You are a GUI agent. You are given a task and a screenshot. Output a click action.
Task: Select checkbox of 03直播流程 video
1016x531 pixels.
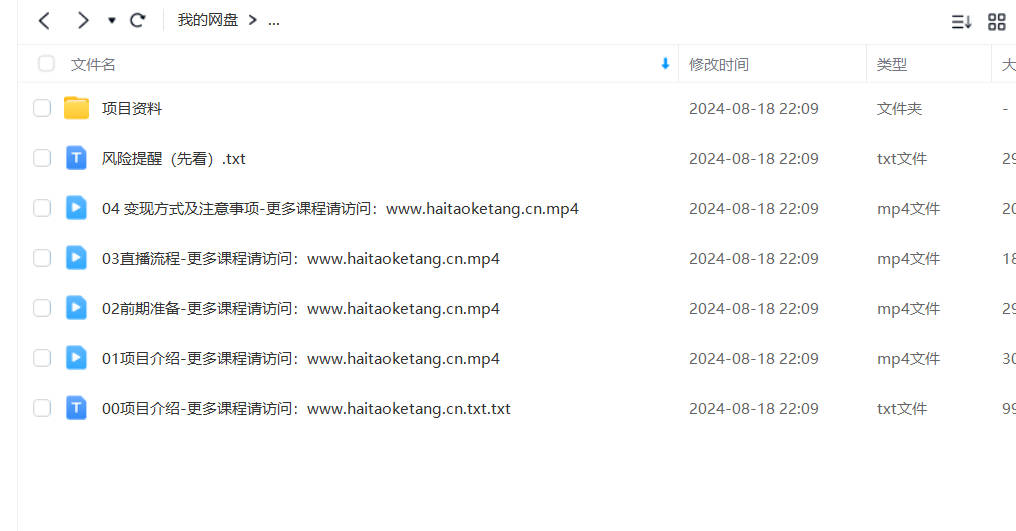pyautogui.click(x=42, y=258)
